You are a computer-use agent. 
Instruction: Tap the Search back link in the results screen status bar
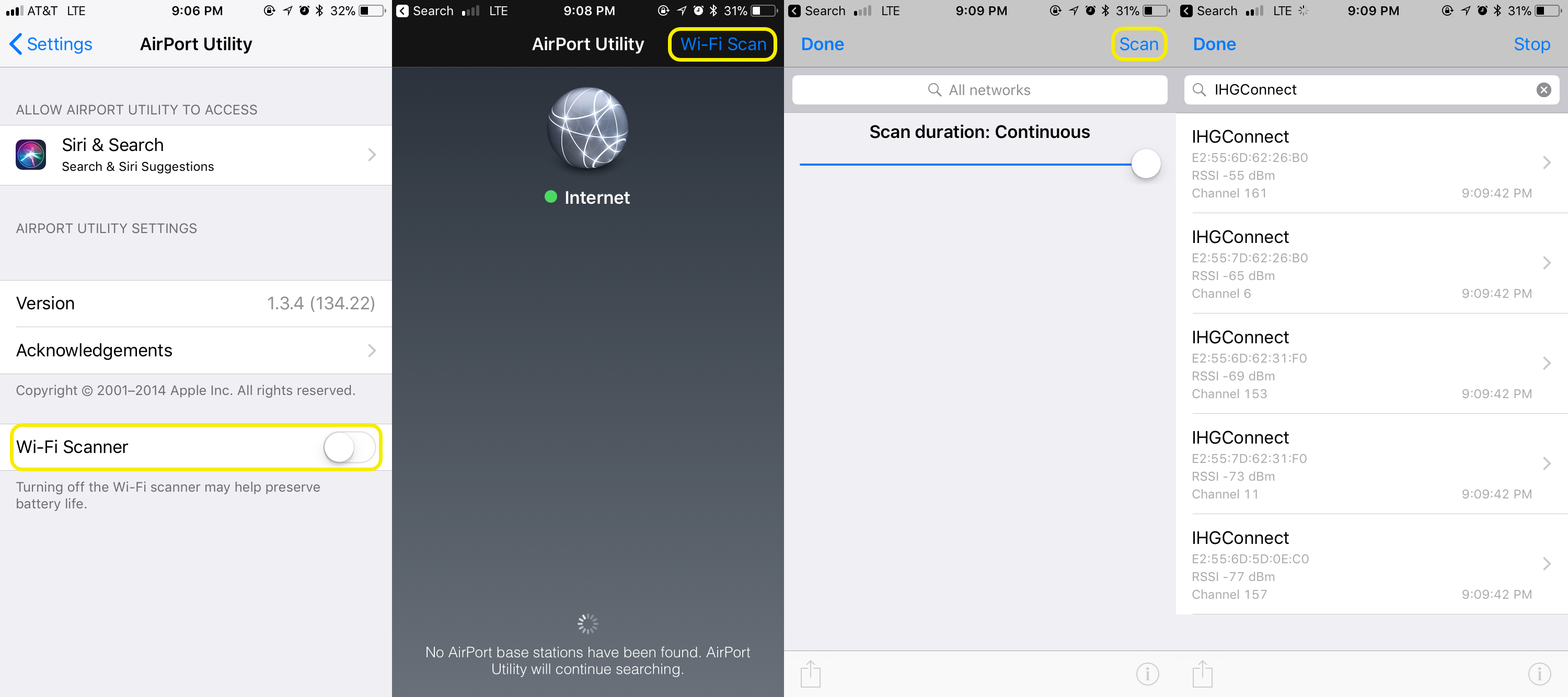(1209, 11)
